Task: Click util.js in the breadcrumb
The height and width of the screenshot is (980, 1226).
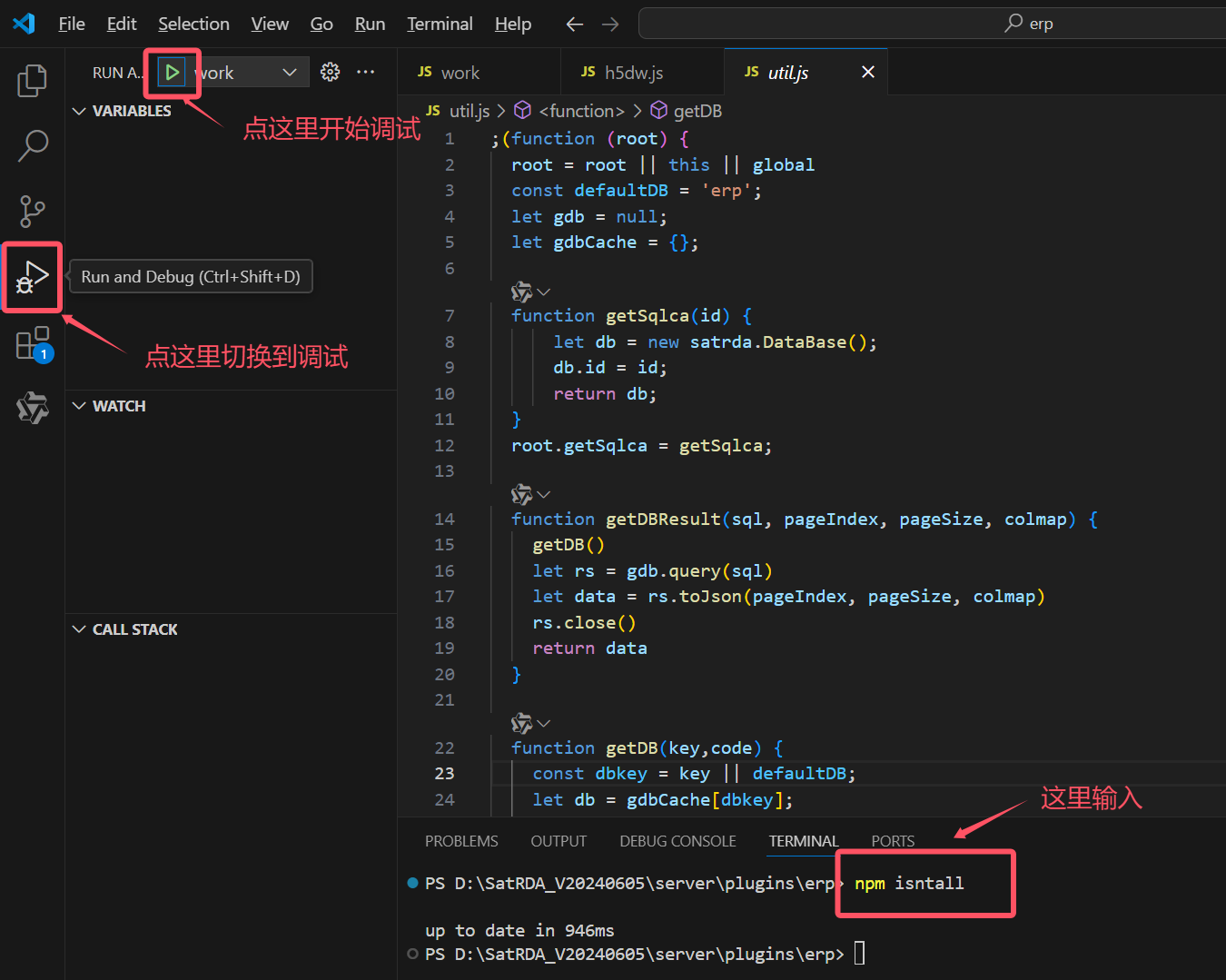Action: (x=470, y=111)
